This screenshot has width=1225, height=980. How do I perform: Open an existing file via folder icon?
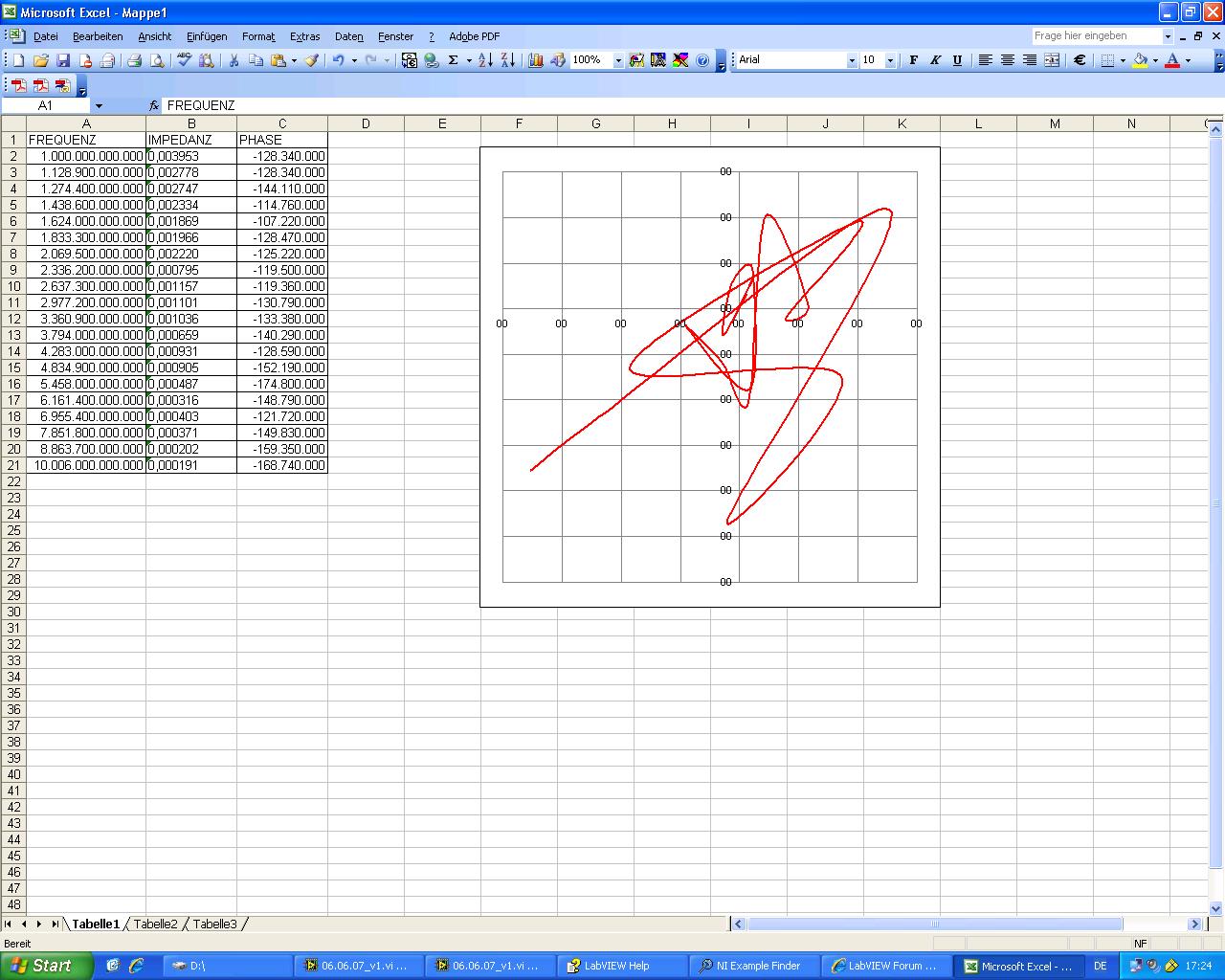[41, 60]
